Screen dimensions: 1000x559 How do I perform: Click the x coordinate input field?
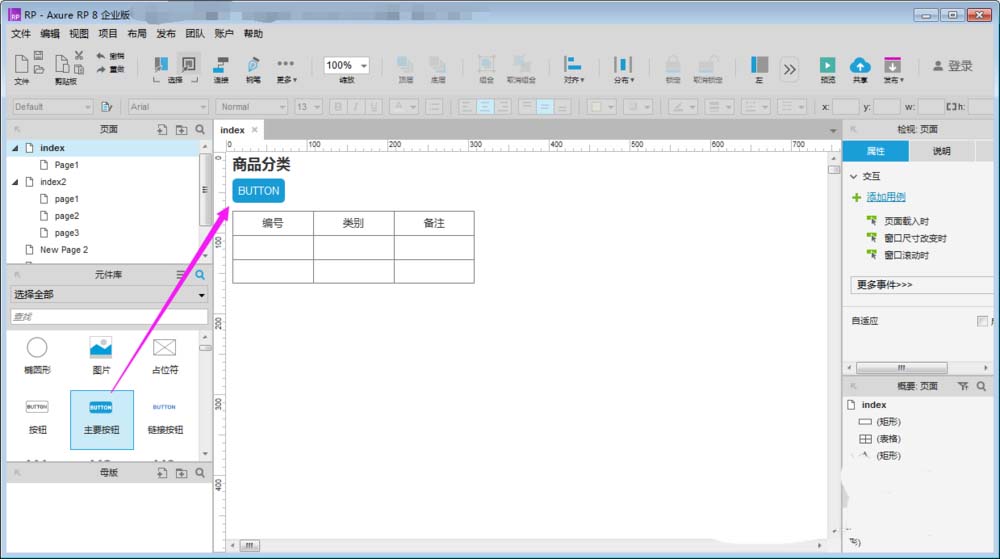tap(846, 106)
